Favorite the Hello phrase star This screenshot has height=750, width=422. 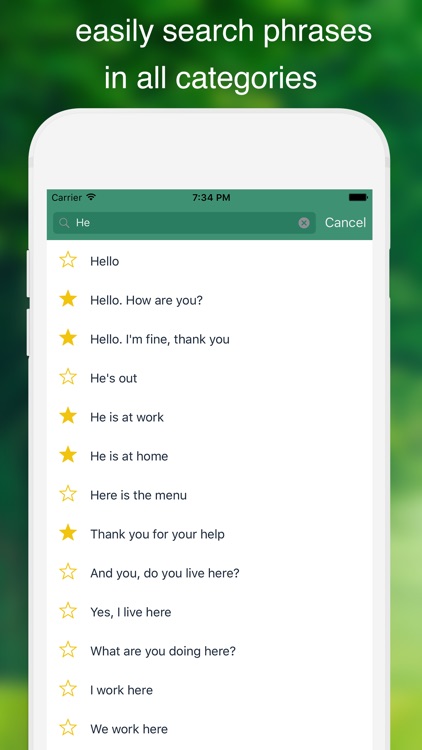pos(68,260)
